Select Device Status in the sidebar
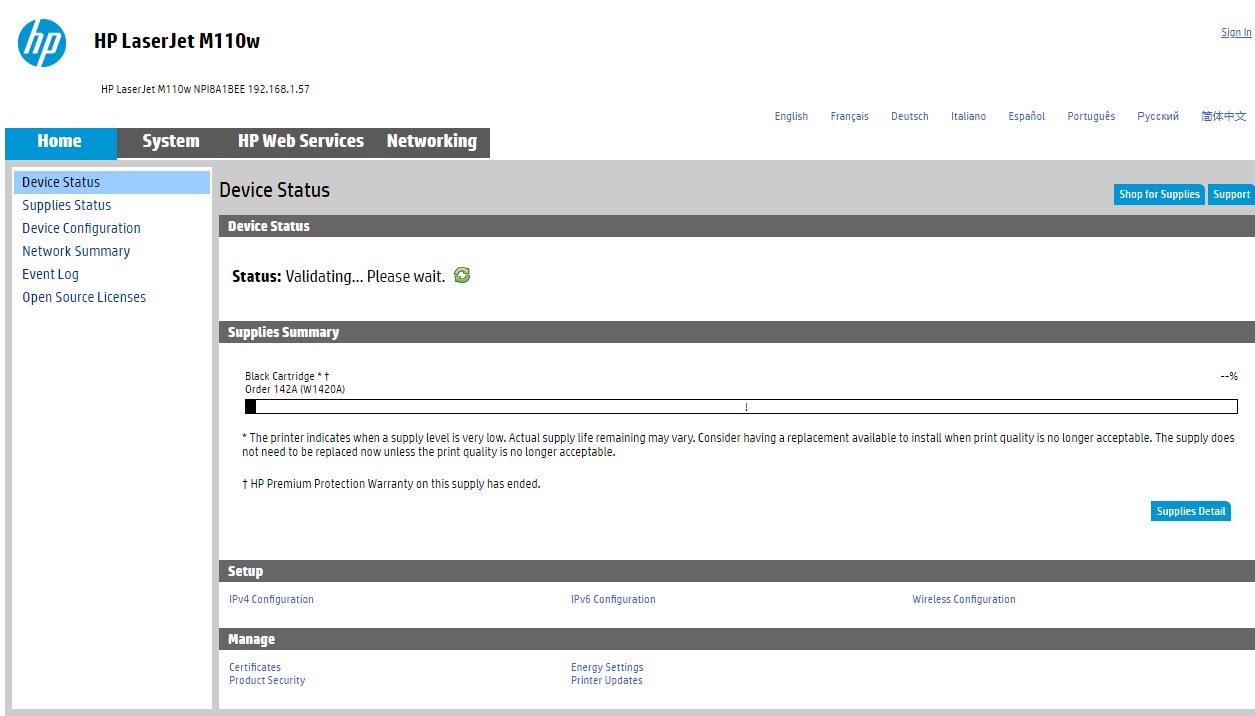Image resolution: width=1255 pixels, height=716 pixels. (x=112, y=182)
